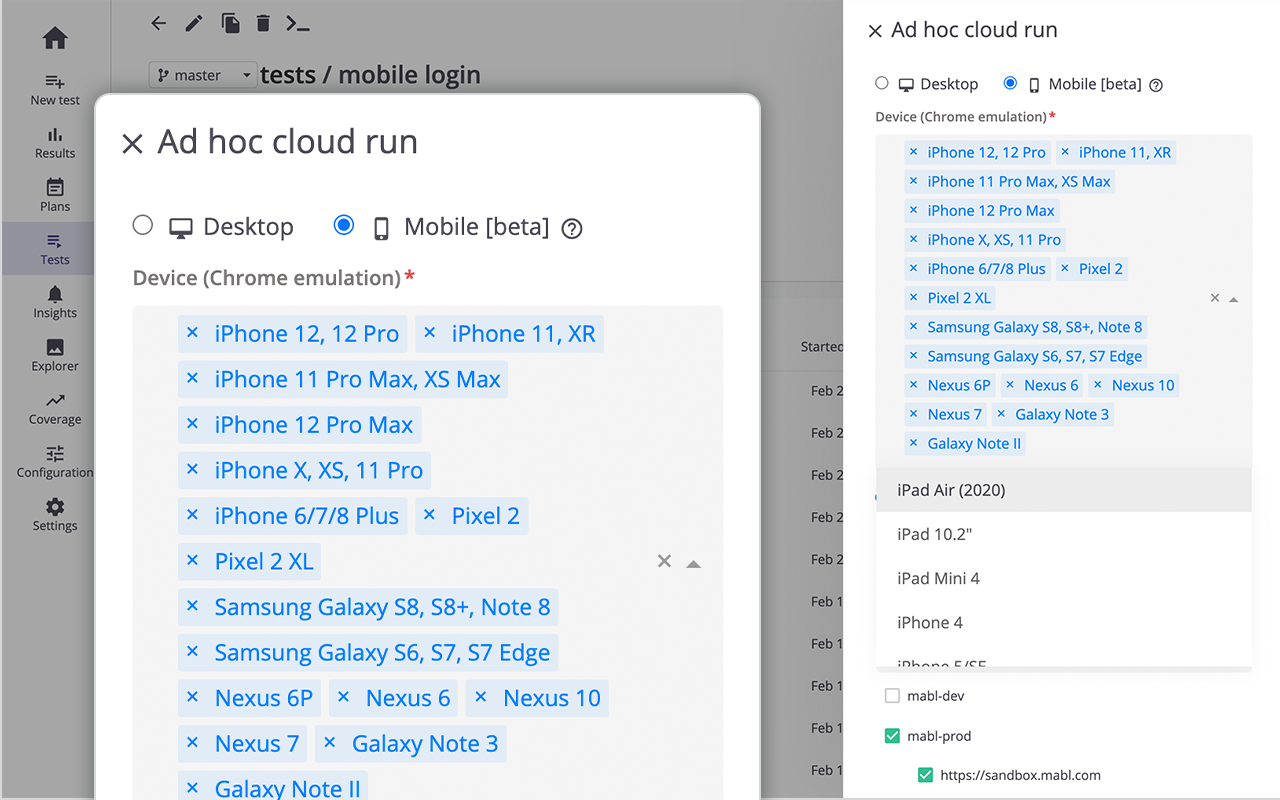Open the terminal prompt icon in toolbar
Image resolution: width=1280 pixels, height=800 pixels.
point(297,23)
